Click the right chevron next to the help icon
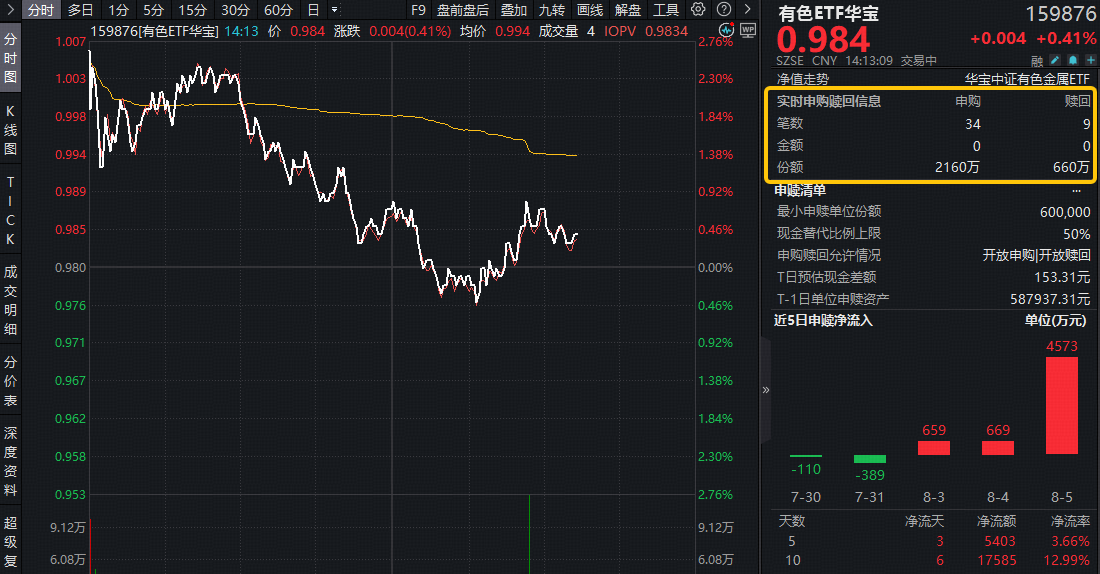The width and height of the screenshot is (1100, 574). (x=747, y=9)
